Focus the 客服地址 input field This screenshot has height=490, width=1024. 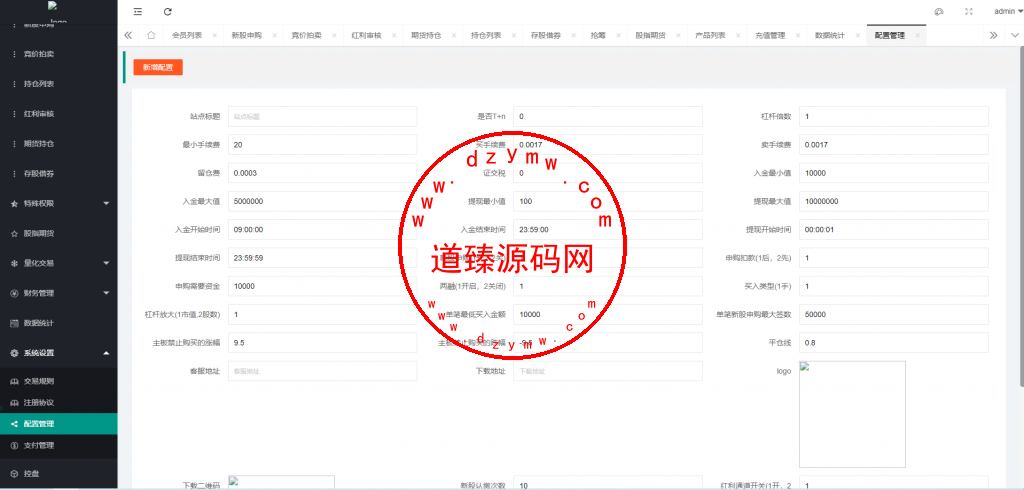pos(322,370)
